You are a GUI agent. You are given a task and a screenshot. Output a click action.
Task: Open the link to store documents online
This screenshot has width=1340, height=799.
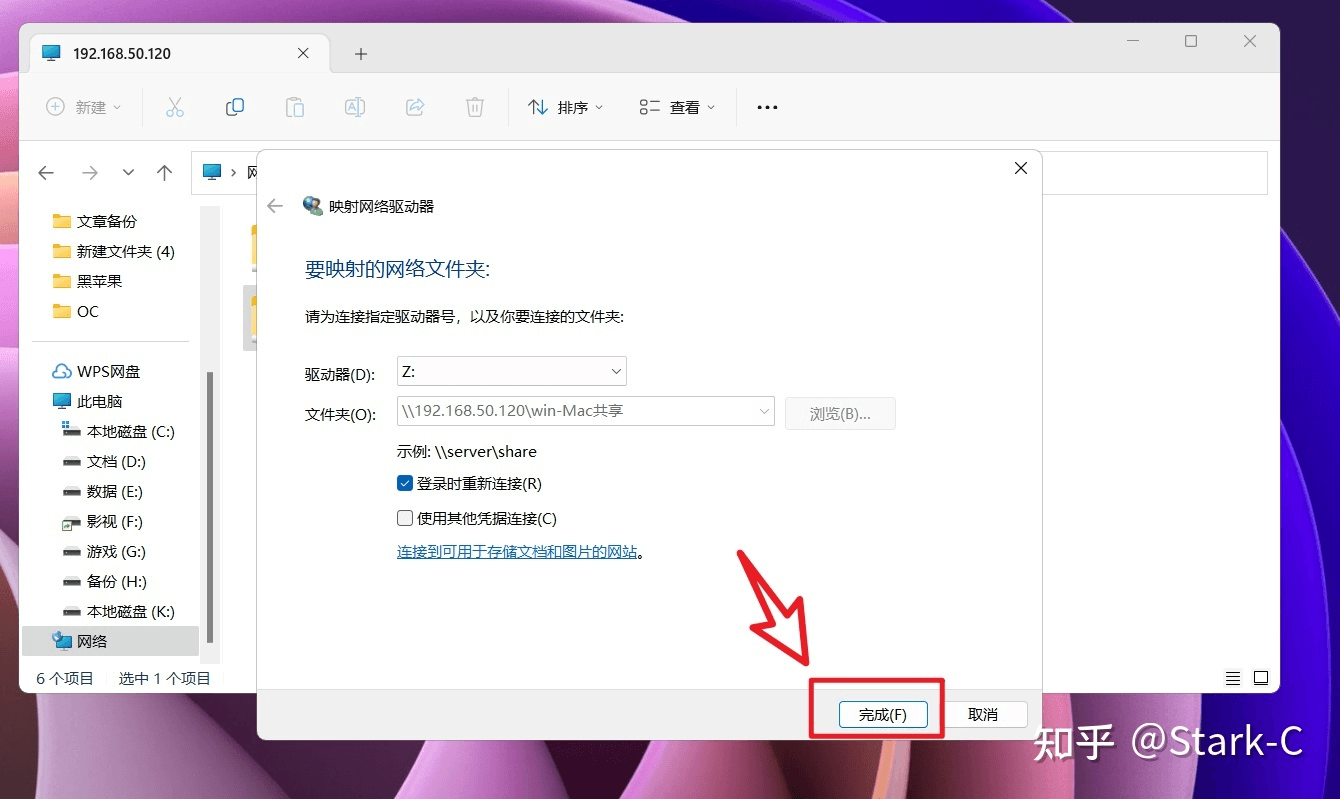point(518,551)
